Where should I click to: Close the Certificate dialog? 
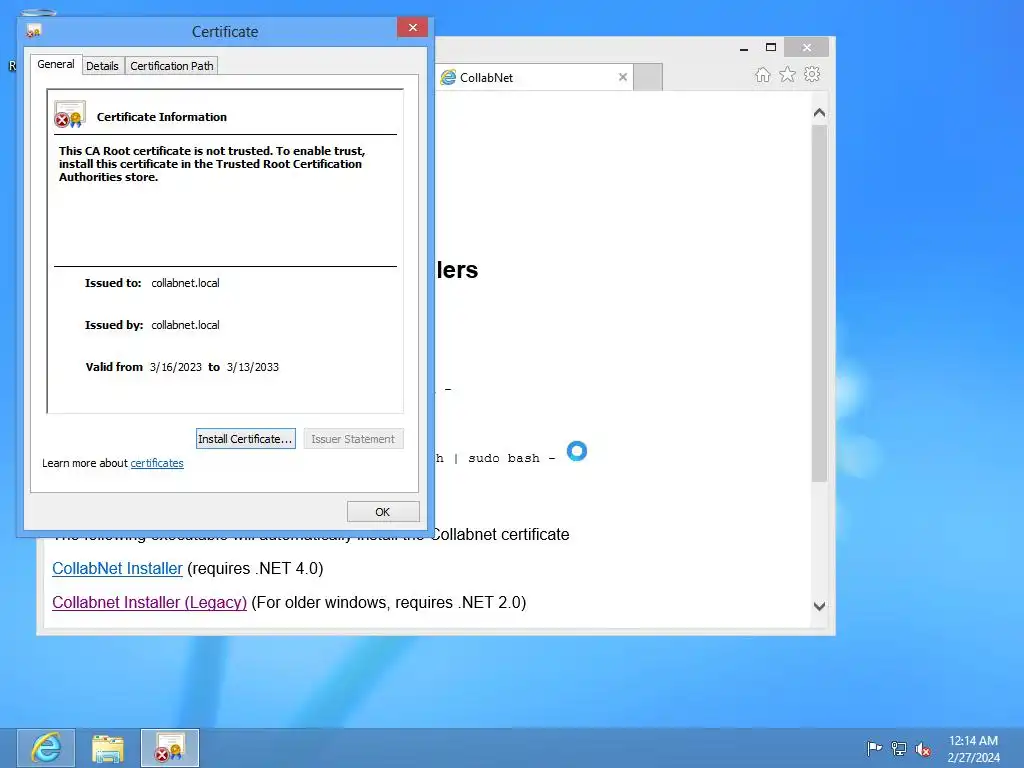tap(412, 27)
